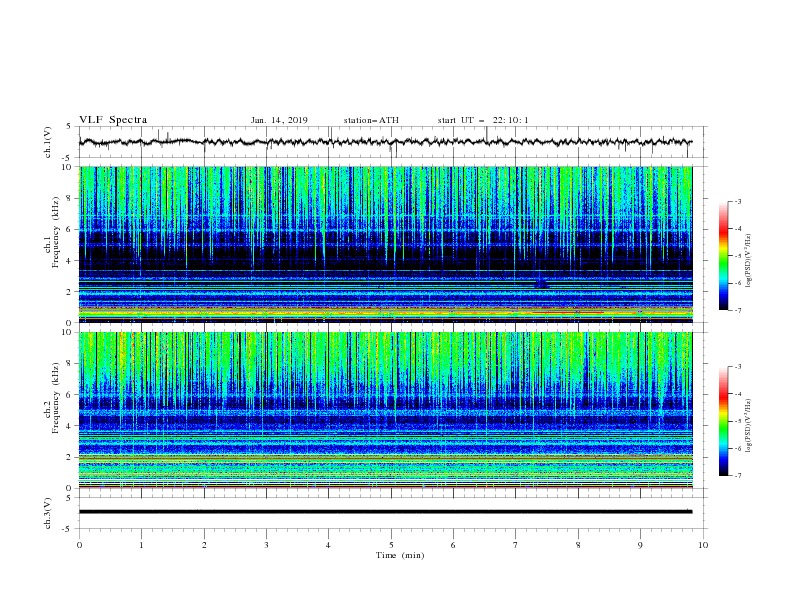Select time axis tick label "2"
The height and width of the screenshot is (612, 792).
(204, 545)
